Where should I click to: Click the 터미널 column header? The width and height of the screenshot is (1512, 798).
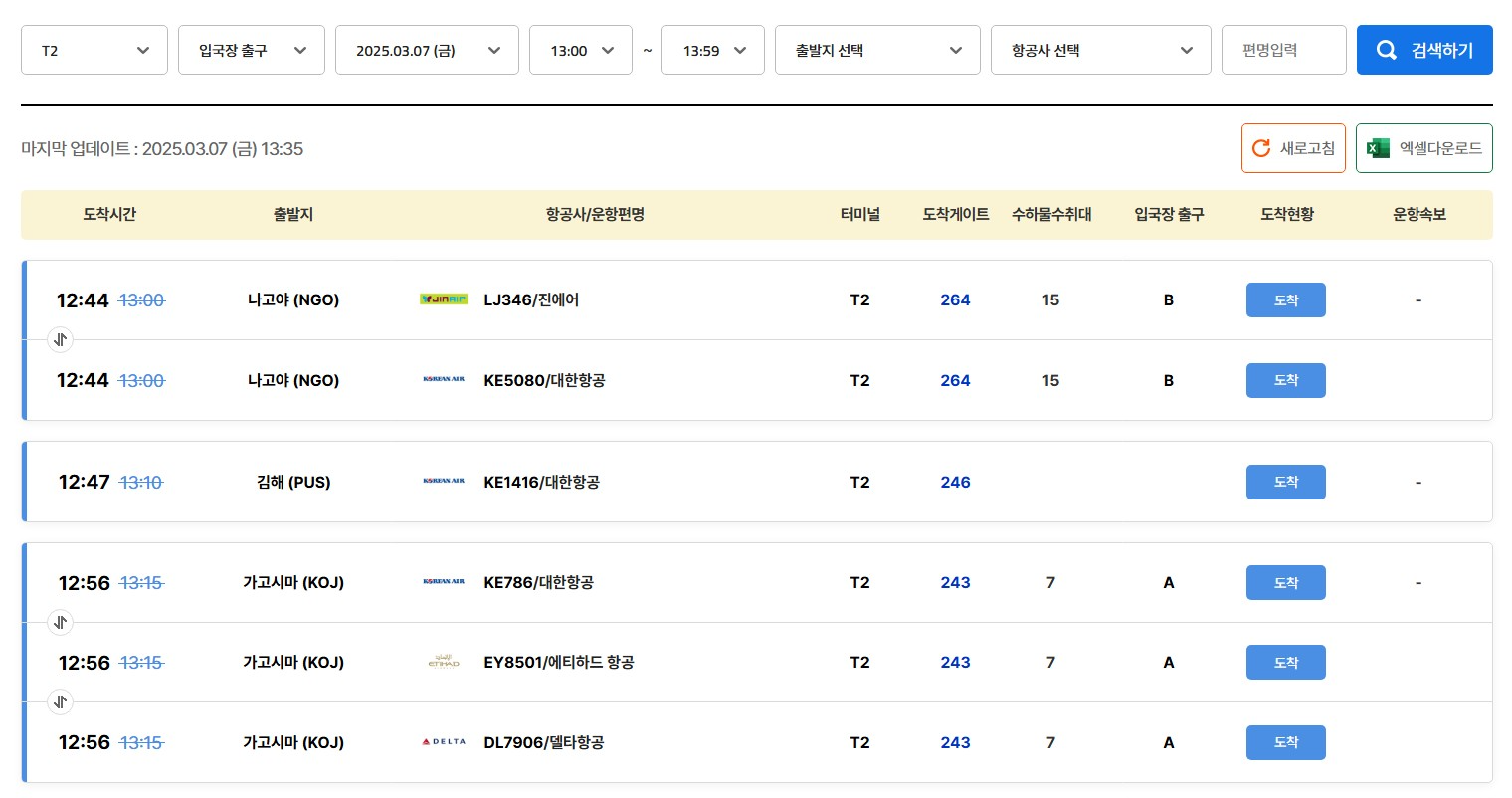pos(860,214)
